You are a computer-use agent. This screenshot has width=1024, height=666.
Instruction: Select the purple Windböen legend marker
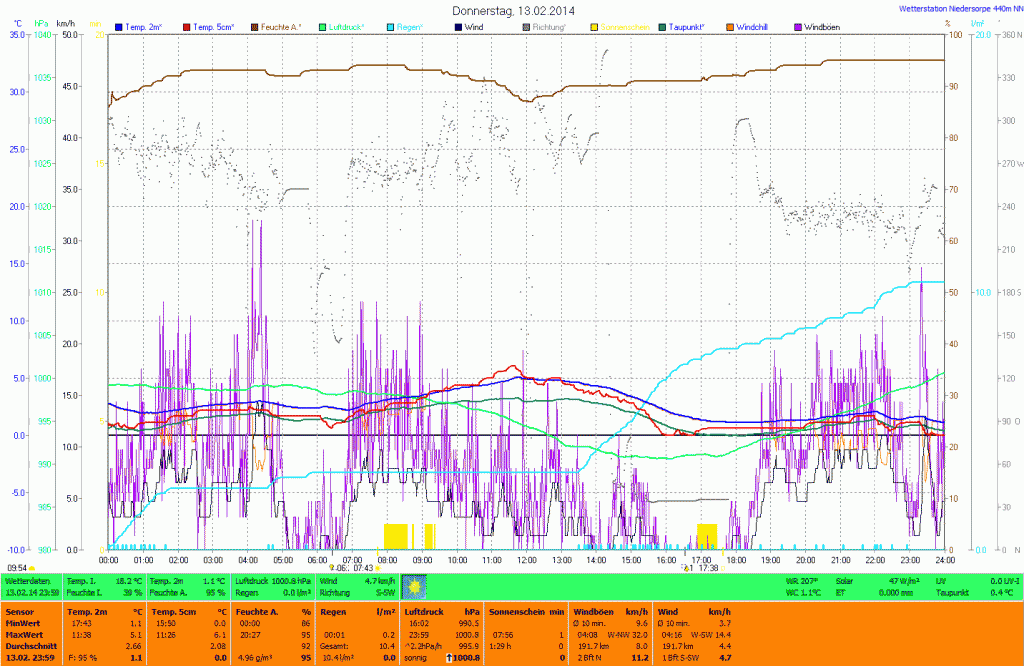(x=797, y=27)
